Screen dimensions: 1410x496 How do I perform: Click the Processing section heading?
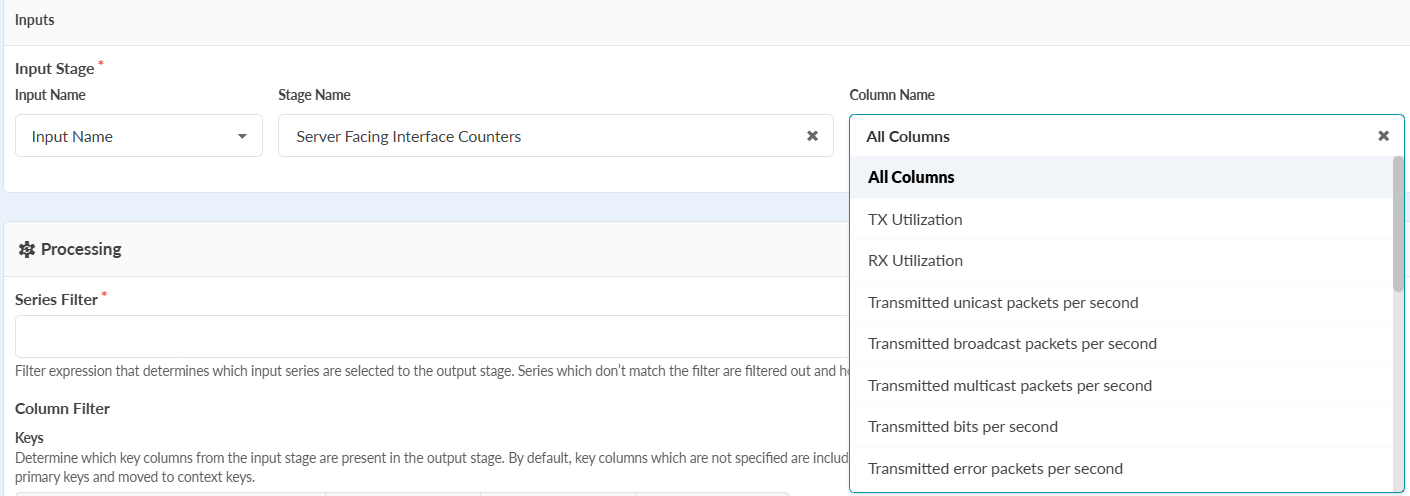pyautogui.click(x=81, y=249)
